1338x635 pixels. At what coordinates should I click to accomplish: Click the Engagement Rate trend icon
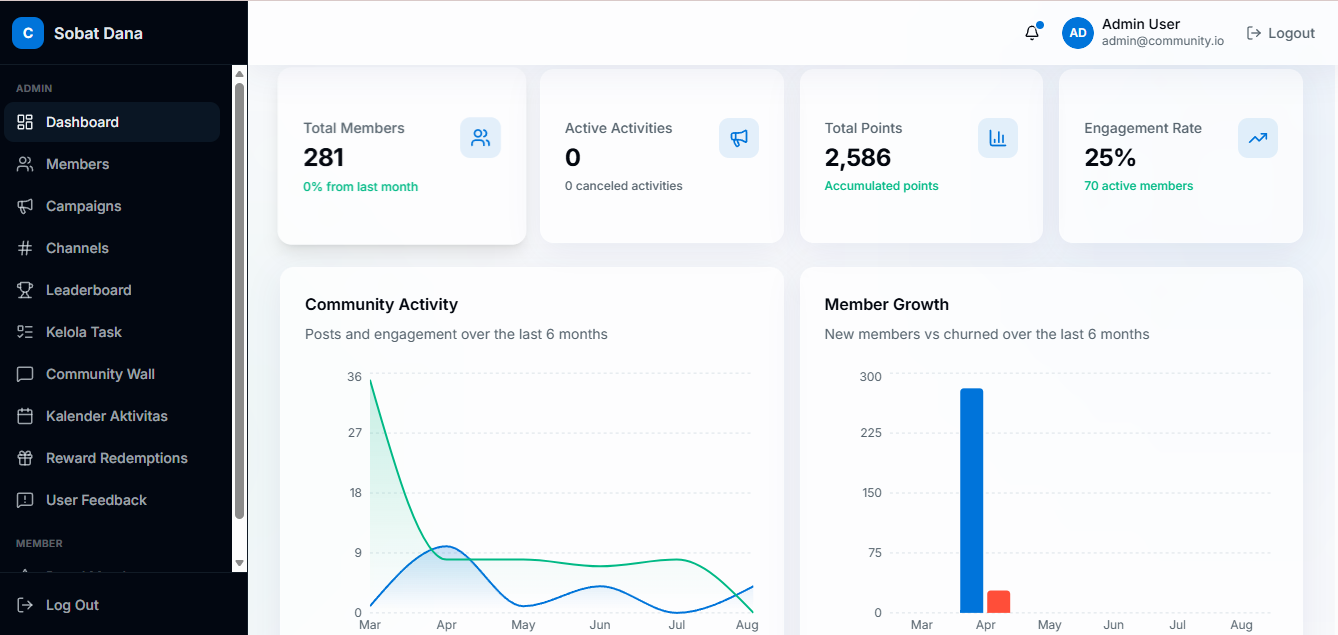[1258, 138]
